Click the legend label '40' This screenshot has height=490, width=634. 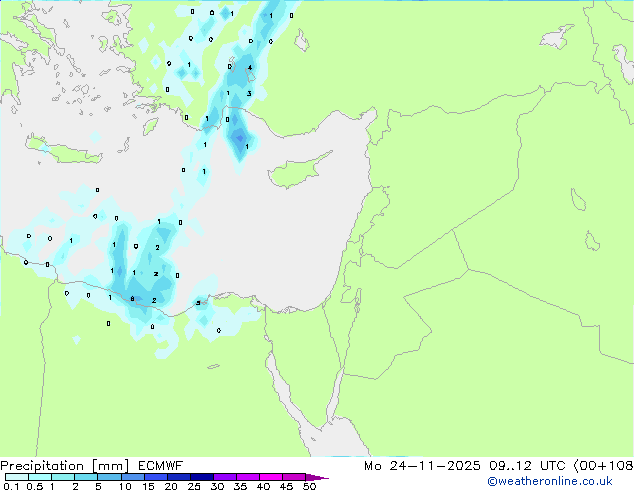[263, 486]
